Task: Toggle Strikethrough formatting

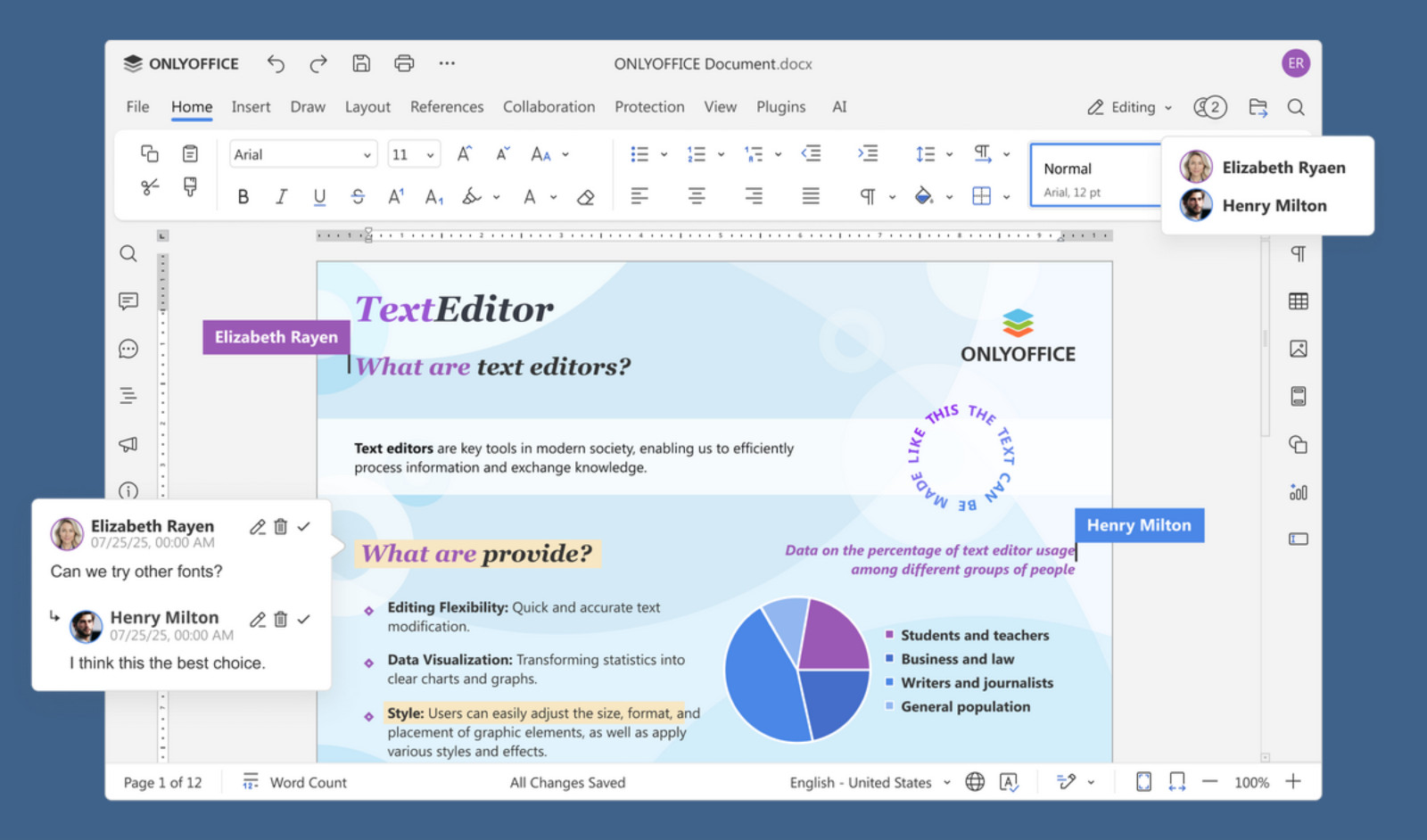Action: [x=358, y=197]
